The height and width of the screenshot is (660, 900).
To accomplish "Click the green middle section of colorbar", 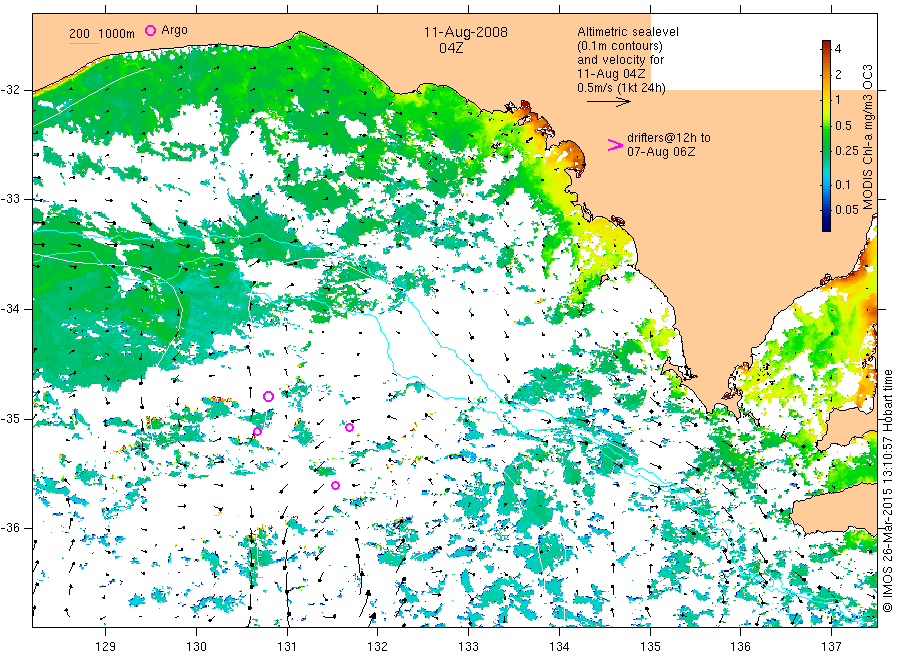I will point(826,138).
